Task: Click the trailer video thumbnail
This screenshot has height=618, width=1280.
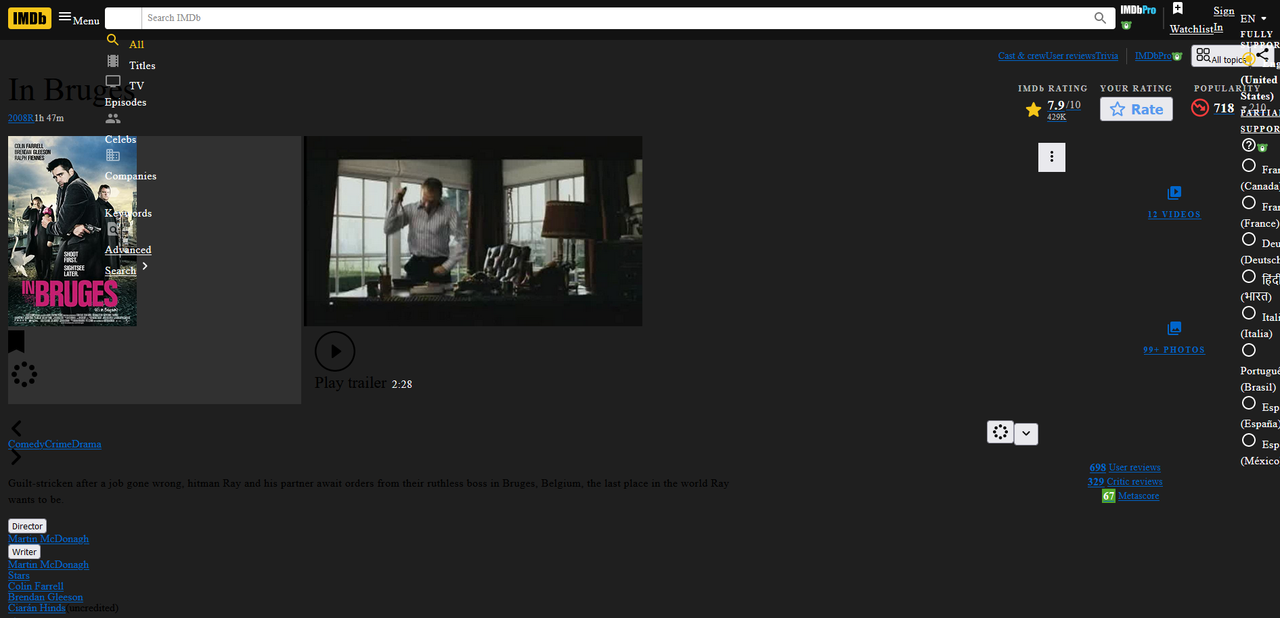Action: pos(473,231)
